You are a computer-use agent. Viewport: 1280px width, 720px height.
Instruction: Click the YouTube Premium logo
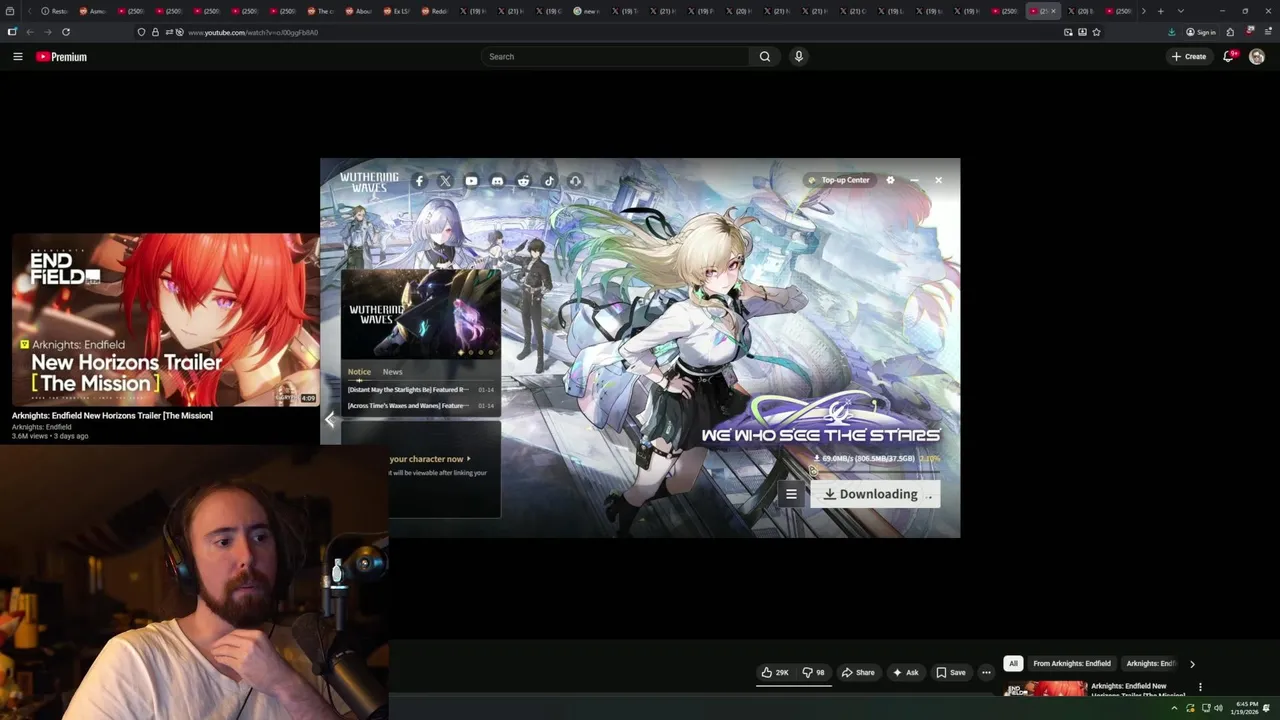click(x=62, y=57)
